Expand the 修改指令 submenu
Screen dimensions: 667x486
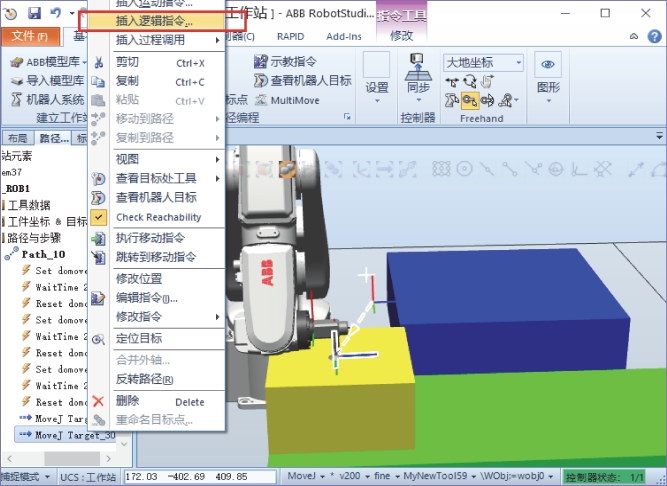168,317
